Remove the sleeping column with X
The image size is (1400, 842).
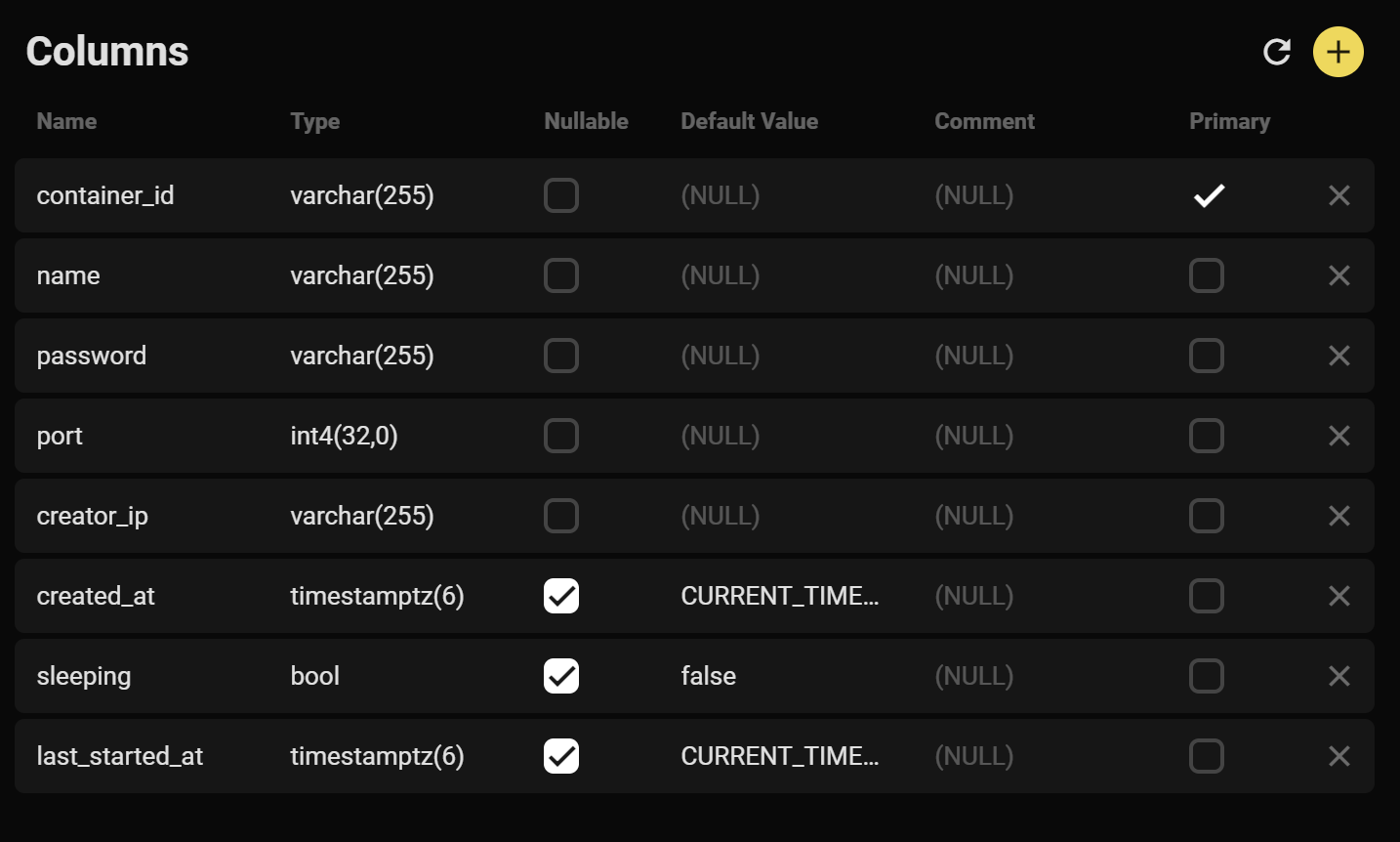point(1338,676)
